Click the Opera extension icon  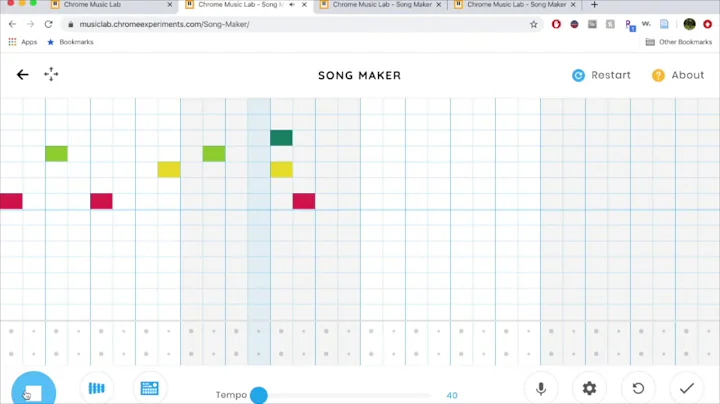[x=556, y=24]
